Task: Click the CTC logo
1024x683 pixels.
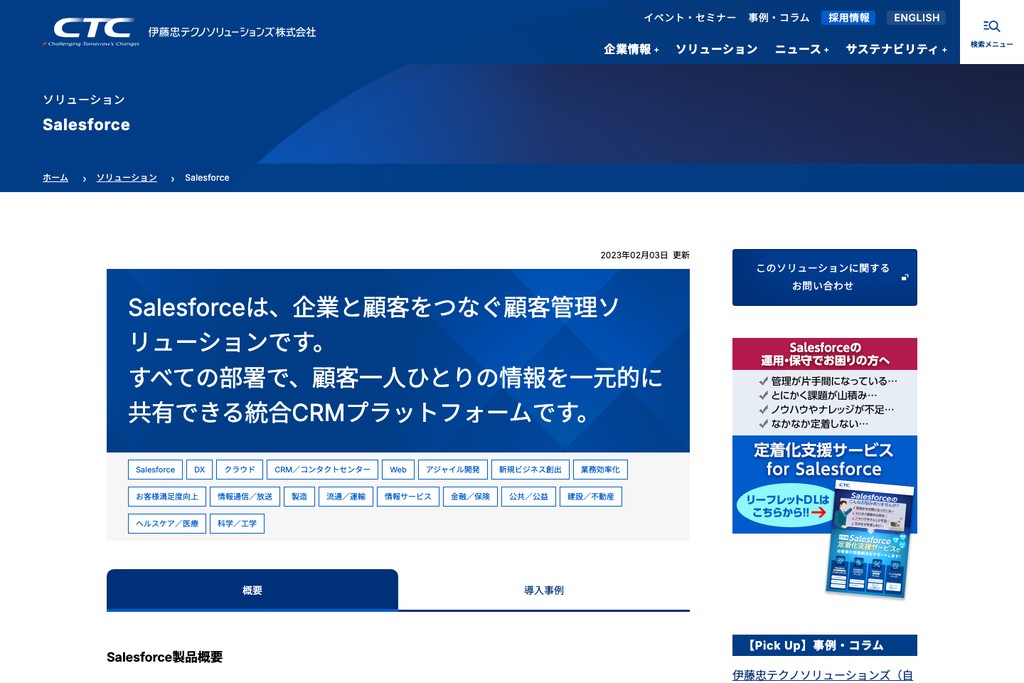Action: coord(91,31)
